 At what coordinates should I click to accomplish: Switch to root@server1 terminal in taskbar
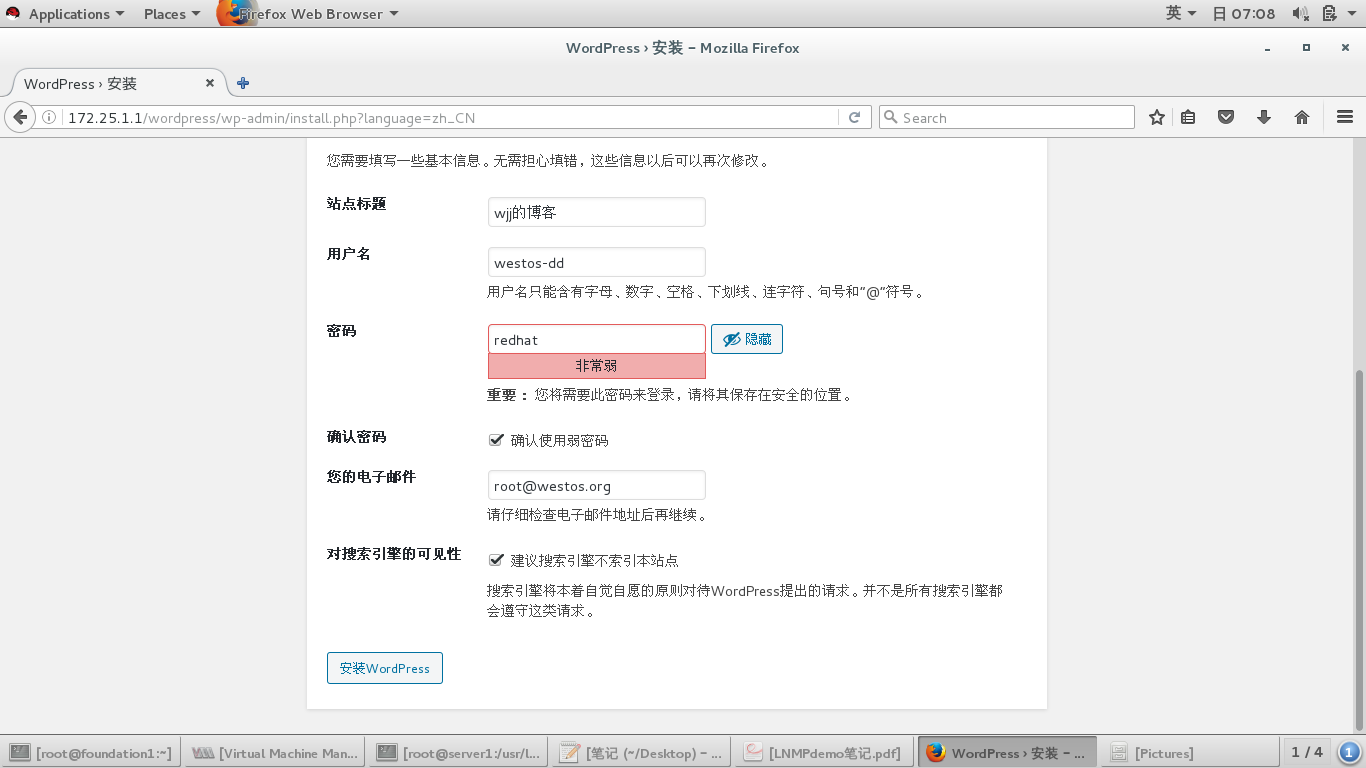coord(459,753)
